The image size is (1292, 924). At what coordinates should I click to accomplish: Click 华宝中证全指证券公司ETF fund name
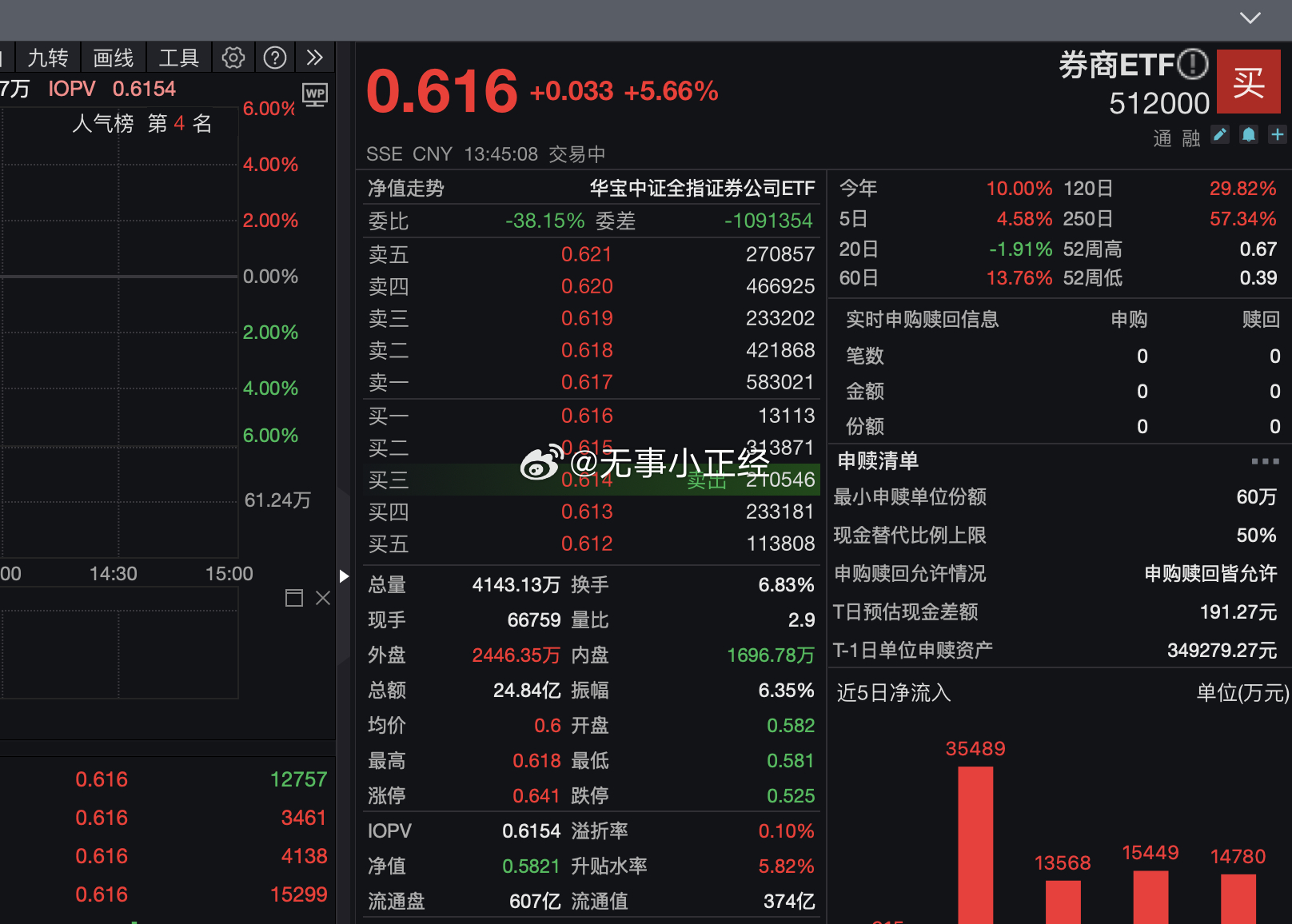point(702,189)
